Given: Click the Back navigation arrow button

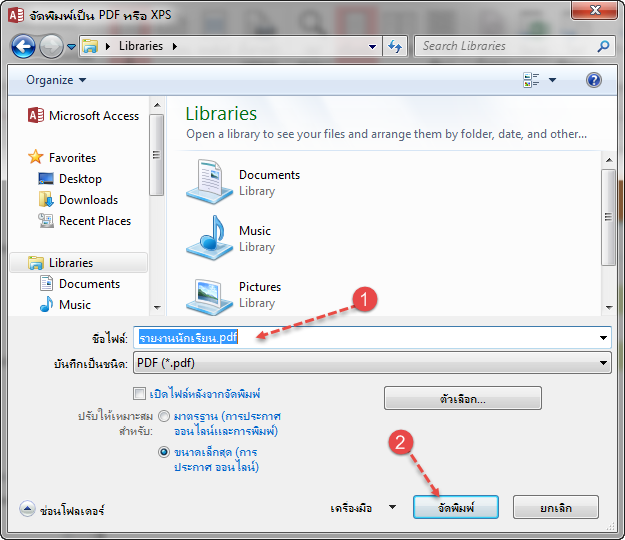Looking at the screenshot, I should tap(23, 46).
